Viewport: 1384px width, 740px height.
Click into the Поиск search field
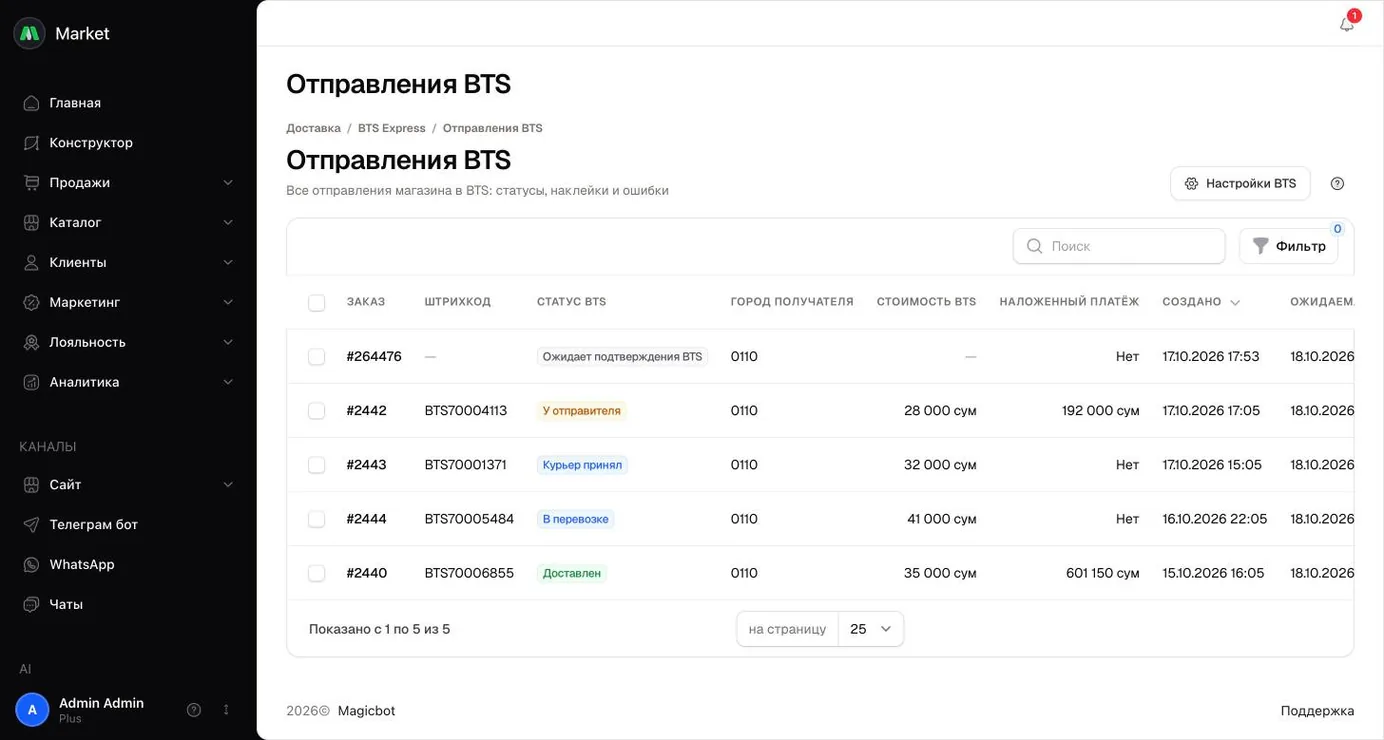click(1119, 246)
